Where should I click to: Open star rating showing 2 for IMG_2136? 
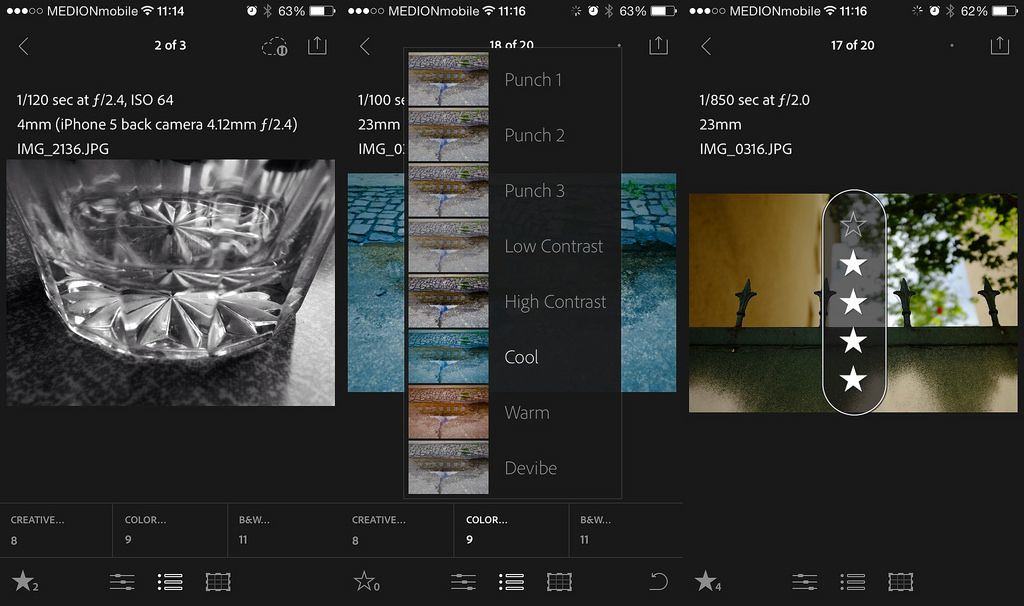[25, 581]
